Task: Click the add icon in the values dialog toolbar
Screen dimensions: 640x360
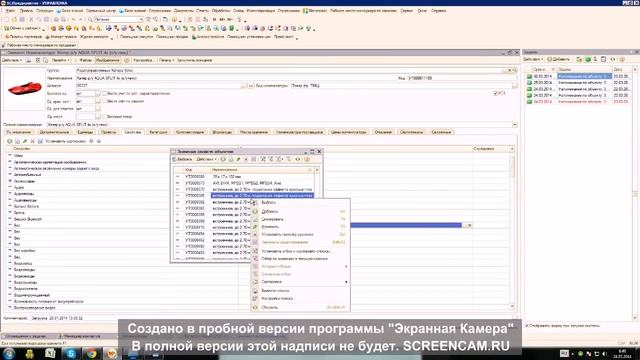Action: (223, 159)
